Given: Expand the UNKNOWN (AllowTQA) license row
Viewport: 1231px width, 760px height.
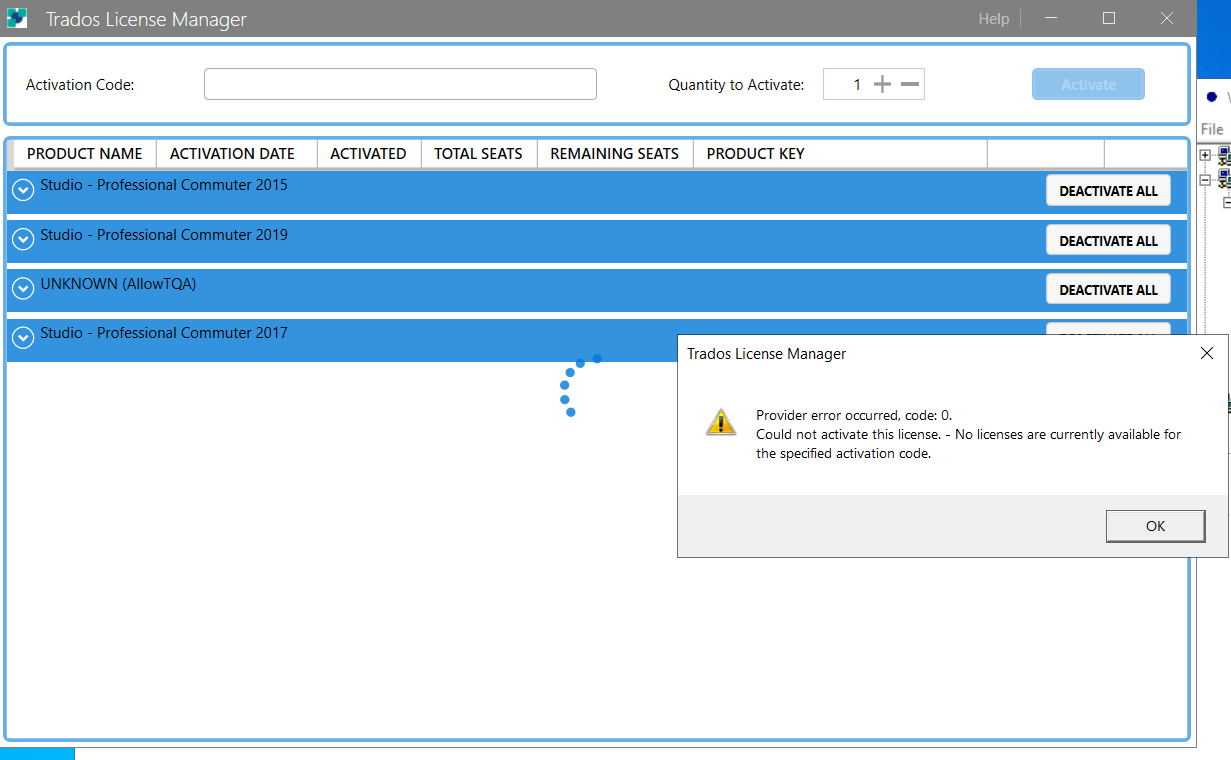Looking at the screenshot, I should [22, 289].
